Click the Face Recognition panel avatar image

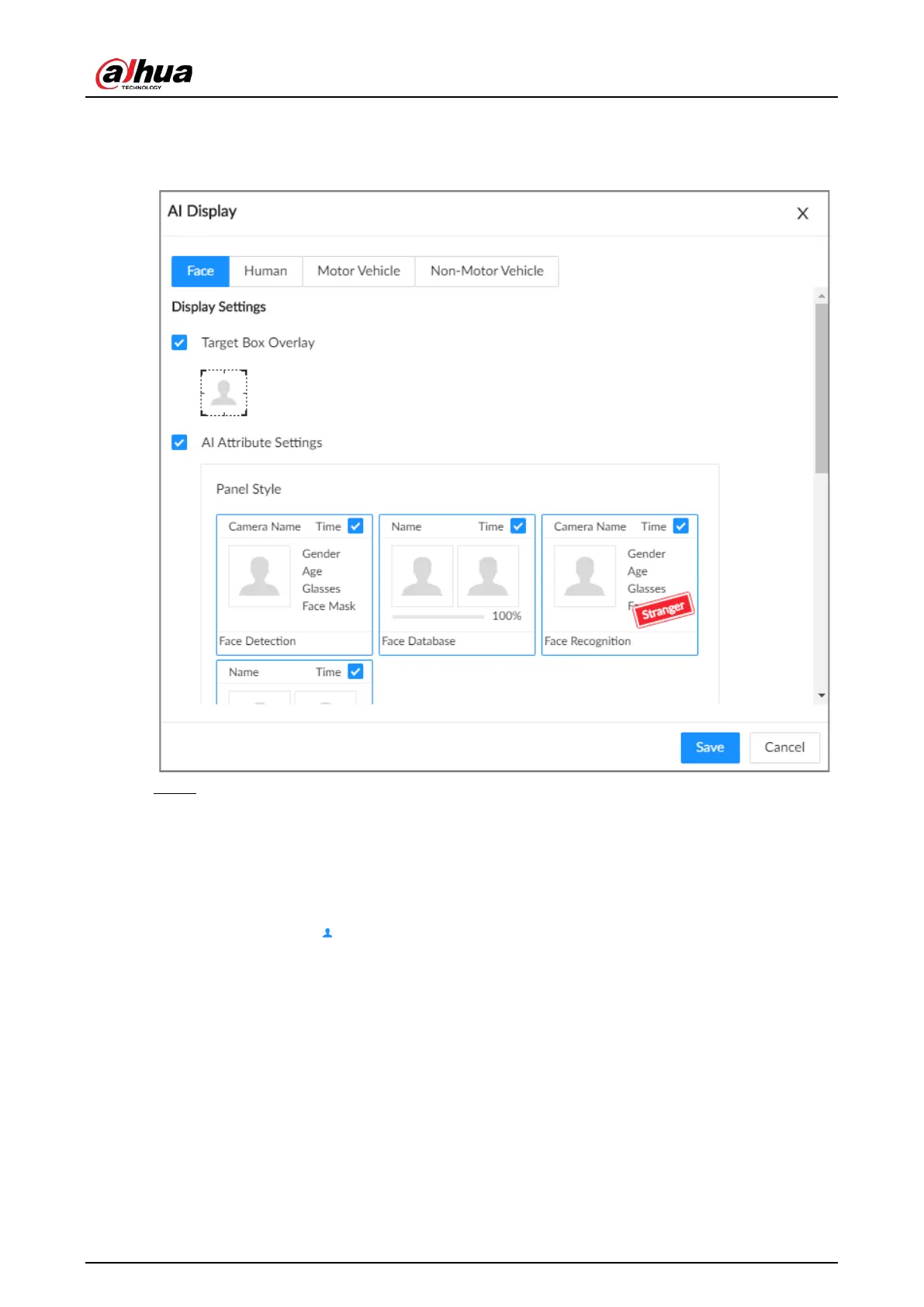[585, 576]
